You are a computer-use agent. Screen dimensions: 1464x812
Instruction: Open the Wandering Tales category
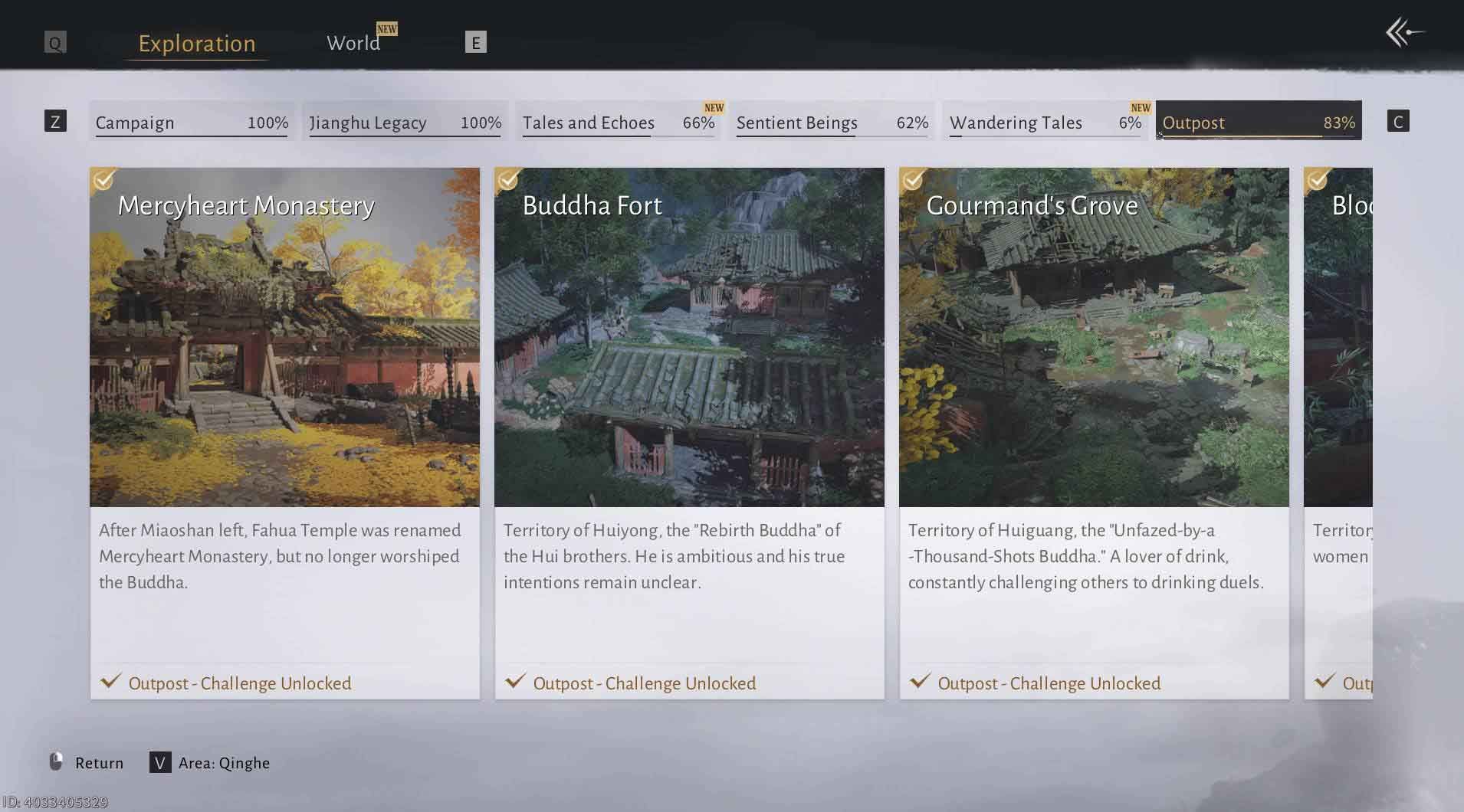(x=1045, y=121)
